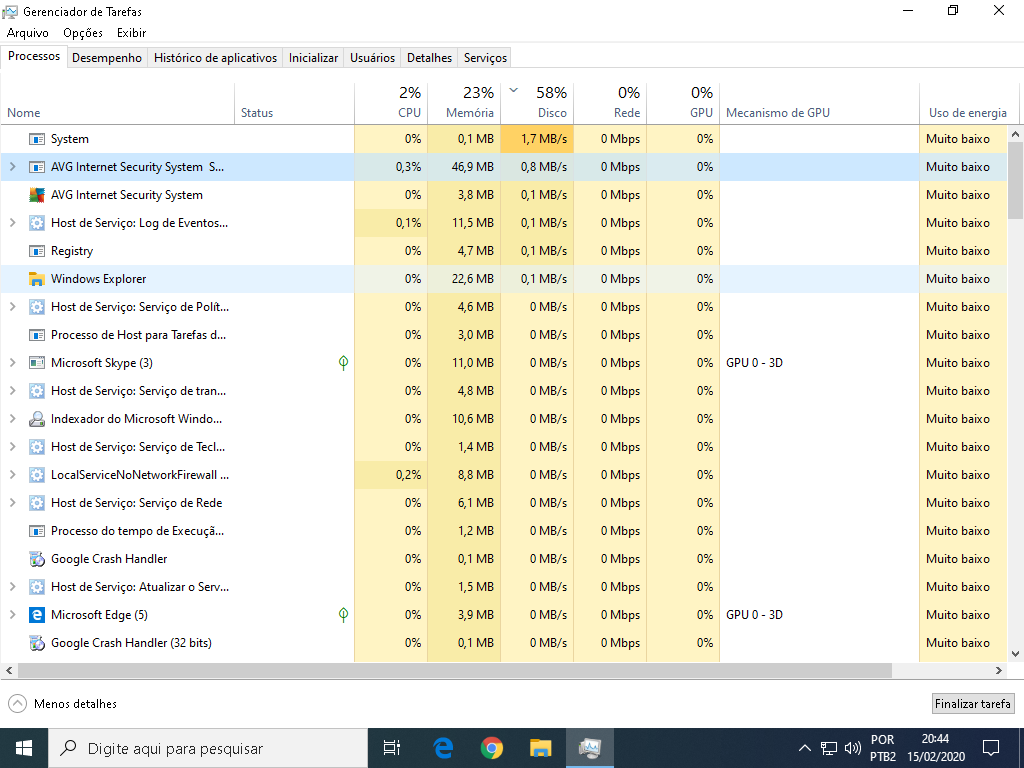Click the Microsoft Edge process icon
This screenshot has width=1024, height=768.
[x=37, y=615]
